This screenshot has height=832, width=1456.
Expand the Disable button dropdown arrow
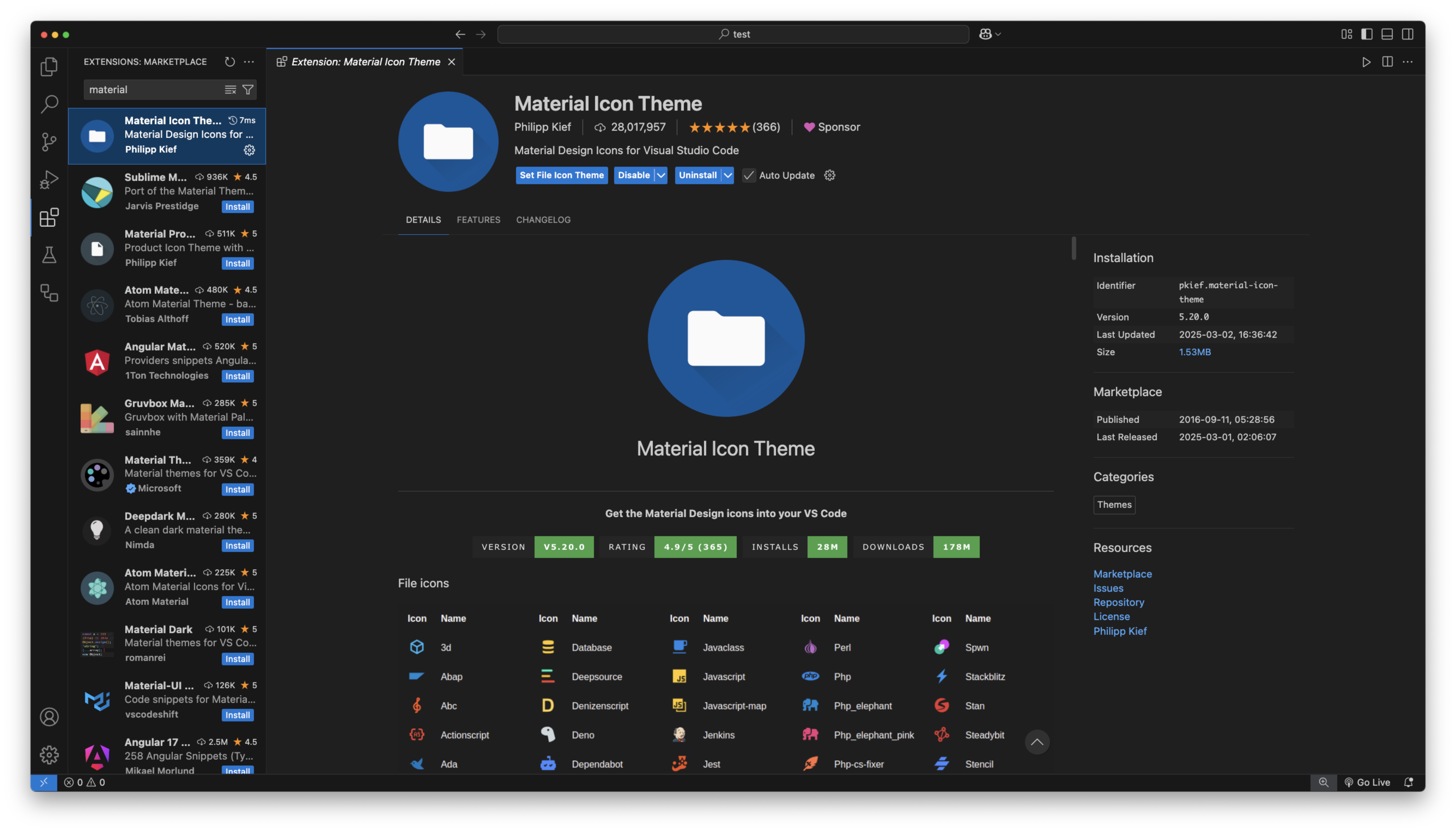661,175
